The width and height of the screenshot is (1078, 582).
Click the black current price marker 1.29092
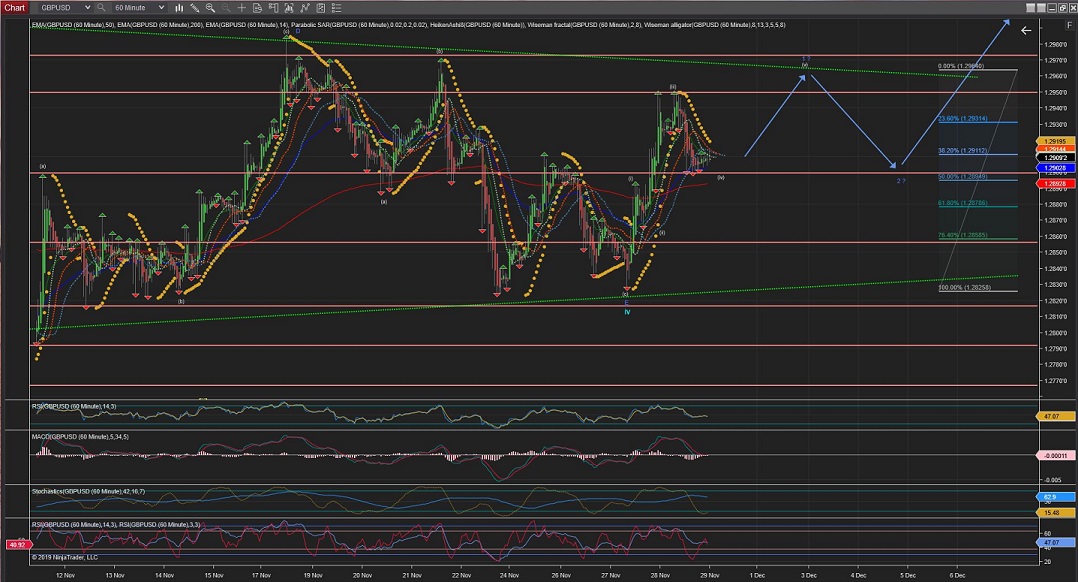tap(1055, 157)
